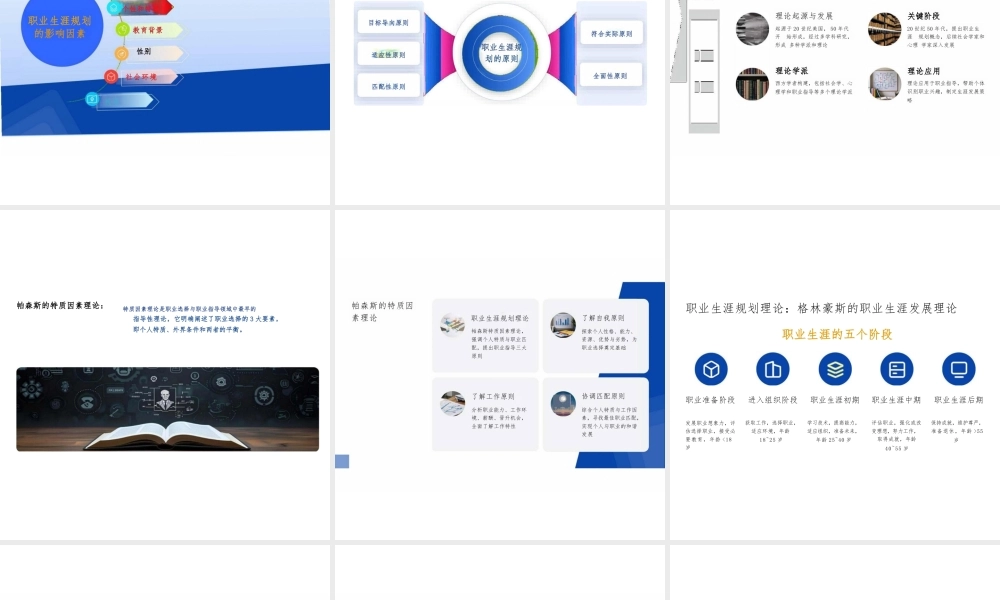Click the building icon above 进入组织阶段
1000x600 pixels.
772,369
